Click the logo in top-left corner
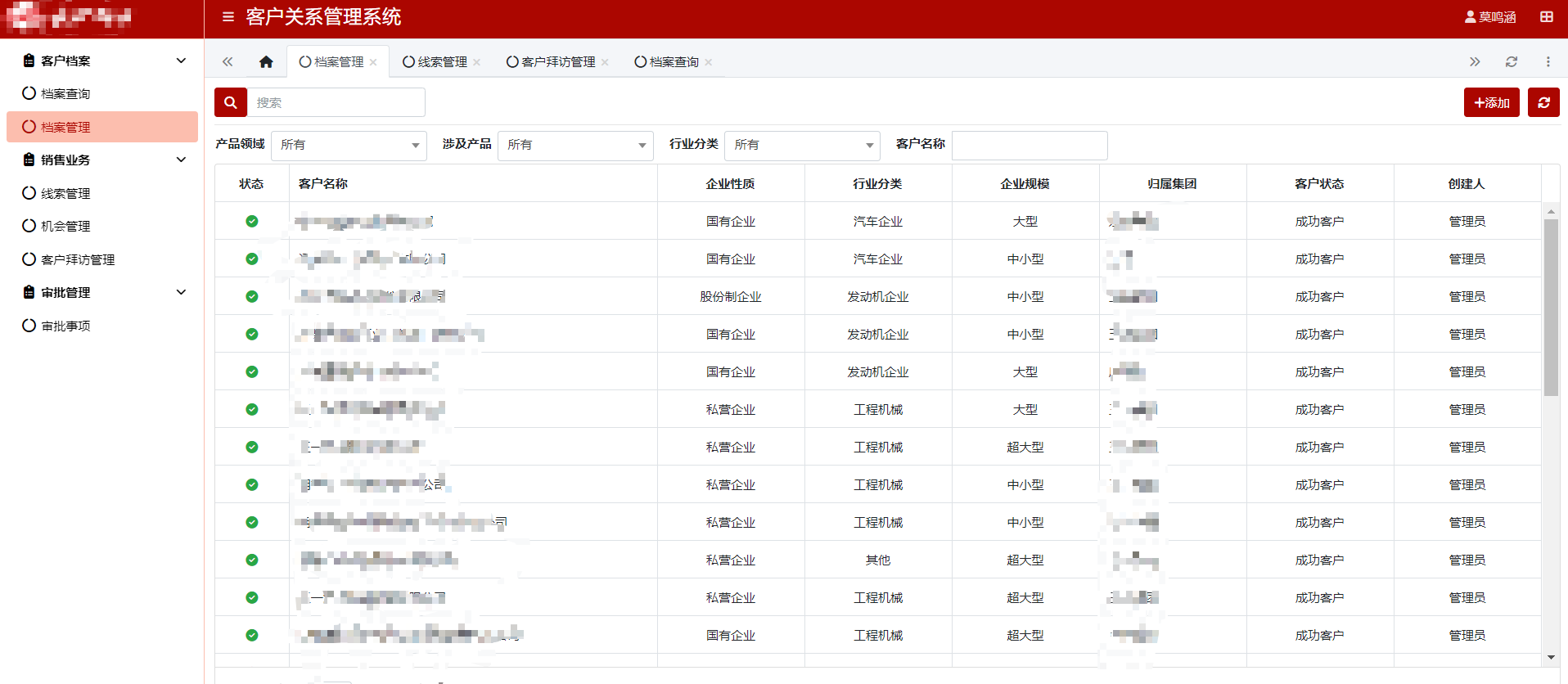Screen dimensions: 1568x684 click(x=69, y=17)
